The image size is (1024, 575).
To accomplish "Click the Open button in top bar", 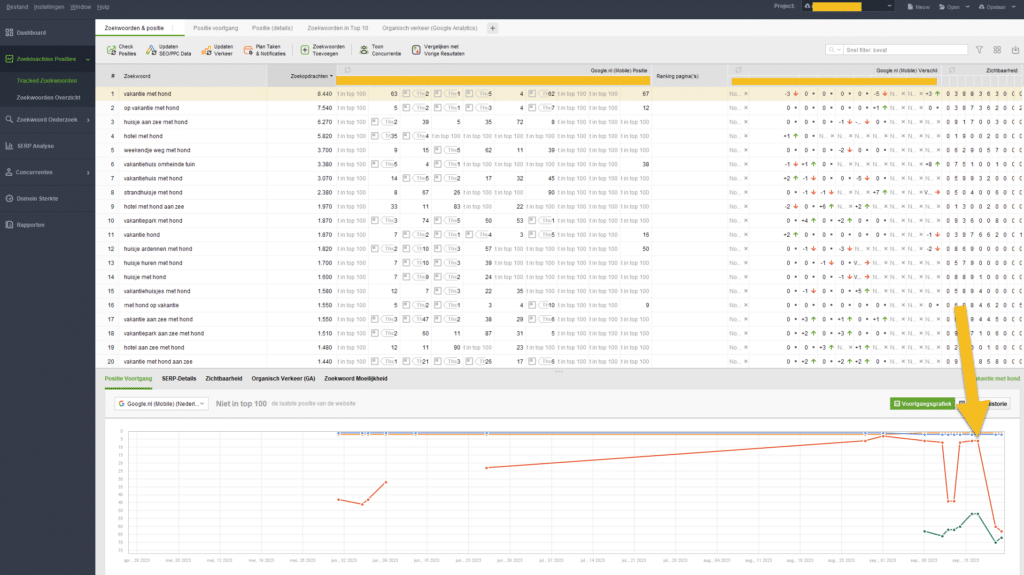I will [950, 7].
